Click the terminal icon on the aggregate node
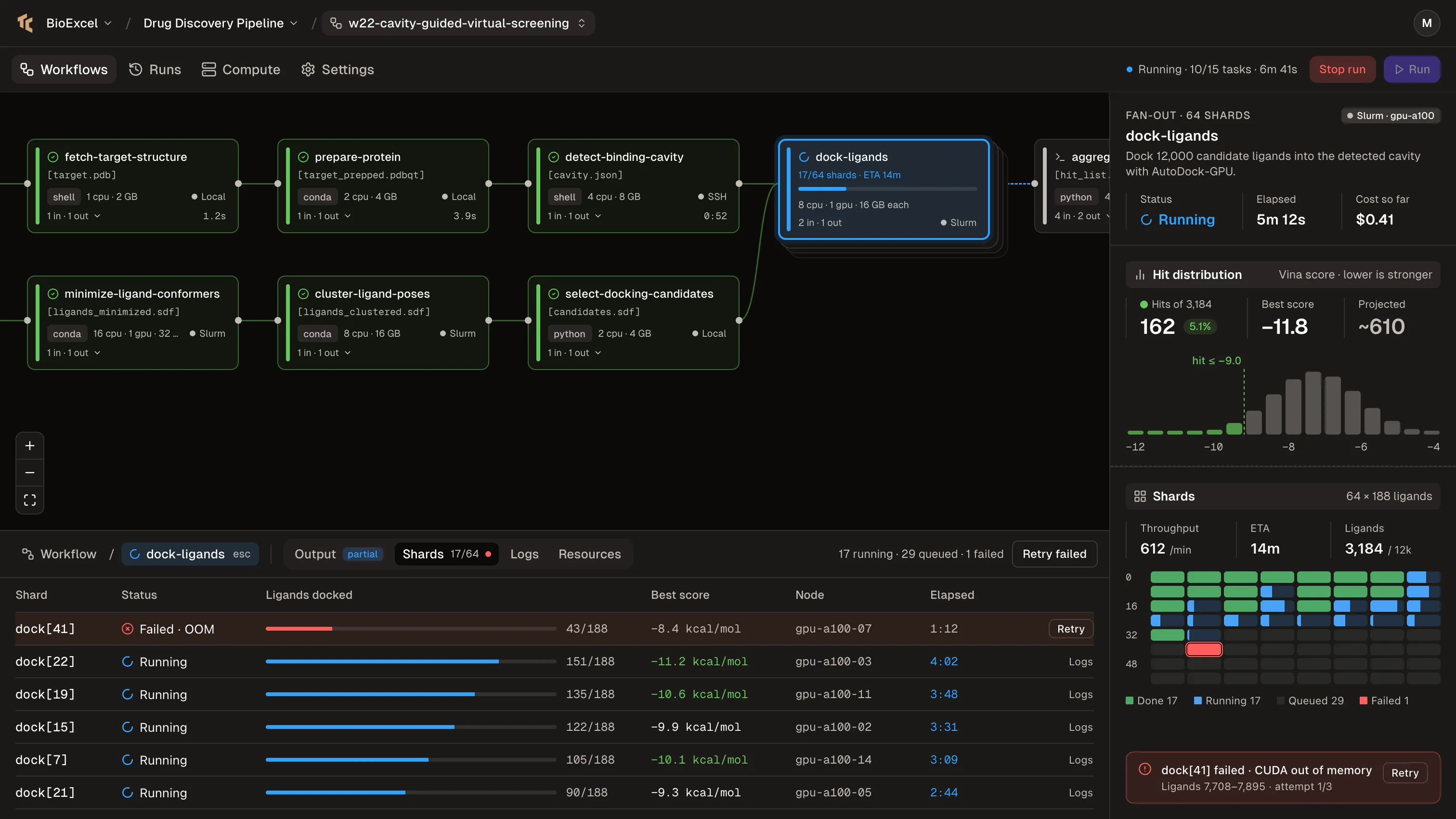This screenshot has width=1456, height=819. (x=1060, y=157)
